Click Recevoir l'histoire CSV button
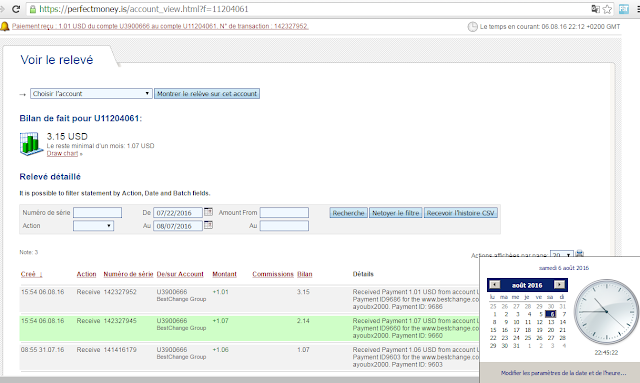Image resolution: width=640 pixels, height=383 pixels. 460,213
